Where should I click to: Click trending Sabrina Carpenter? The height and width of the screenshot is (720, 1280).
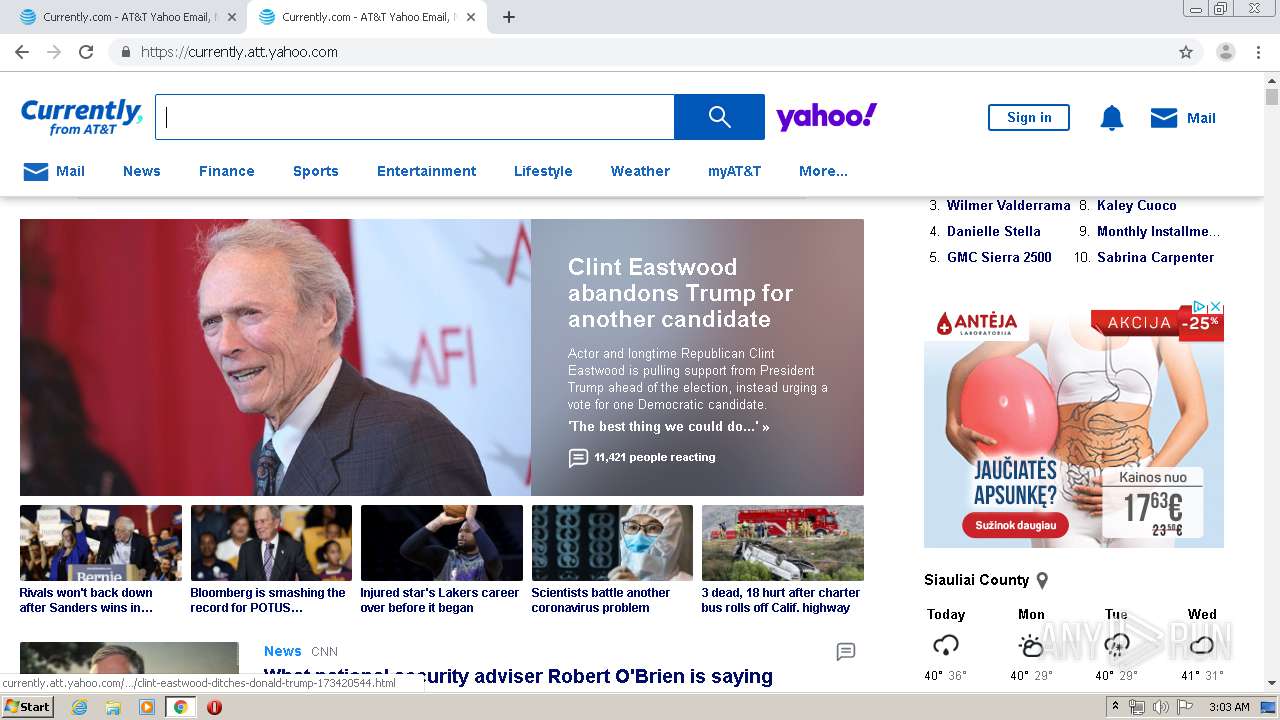[x=1155, y=257]
